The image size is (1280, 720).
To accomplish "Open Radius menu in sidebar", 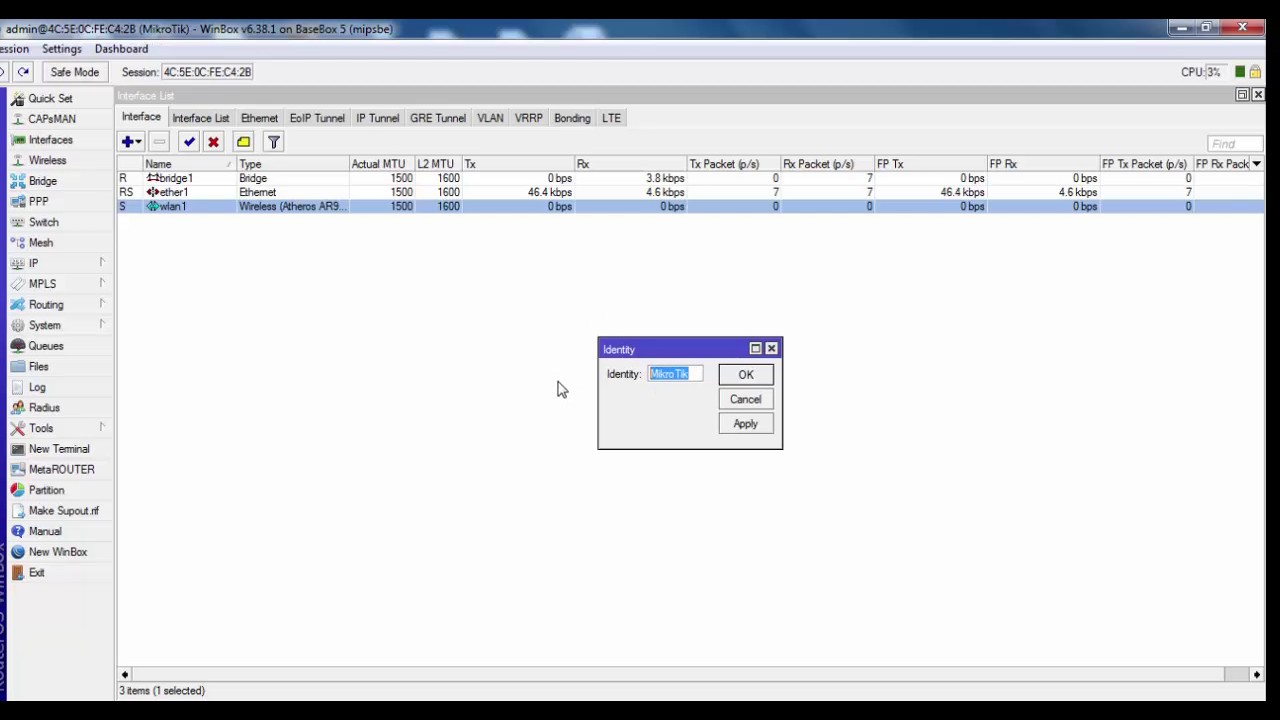I will (44, 408).
